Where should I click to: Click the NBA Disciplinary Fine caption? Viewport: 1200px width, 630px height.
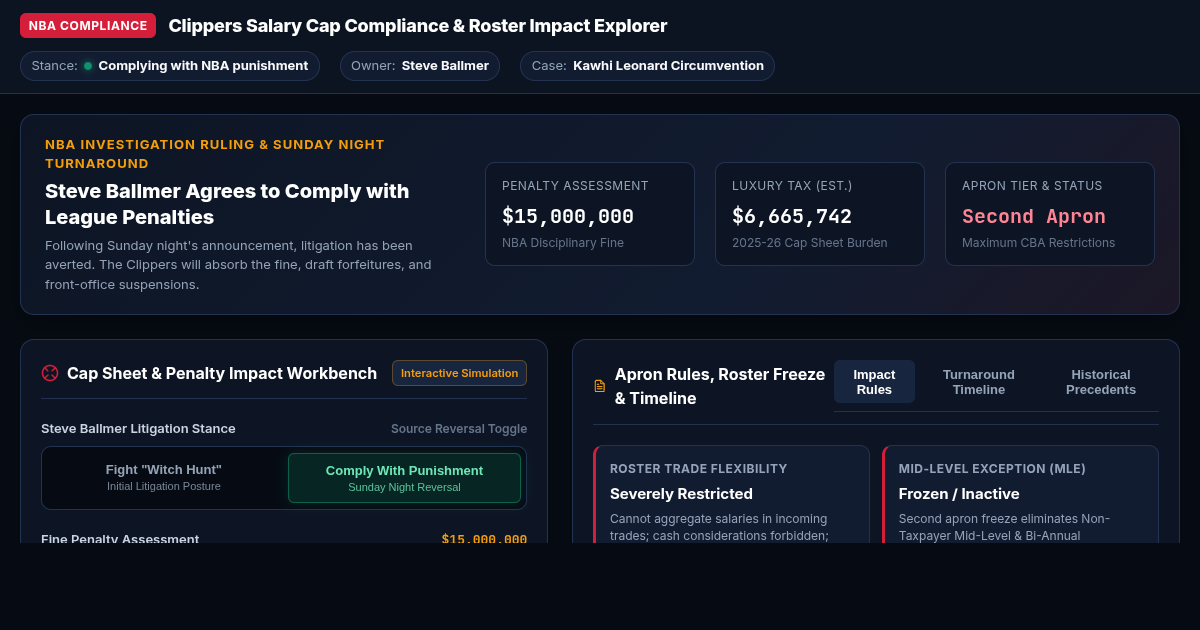coord(563,243)
